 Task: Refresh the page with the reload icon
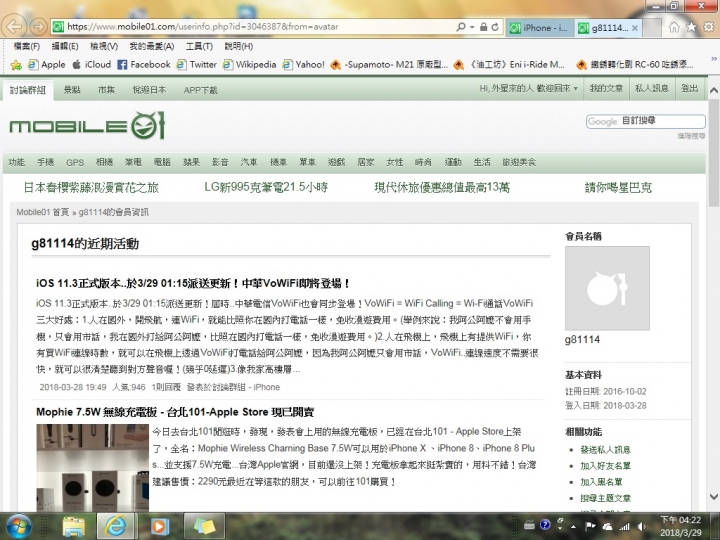(495, 27)
